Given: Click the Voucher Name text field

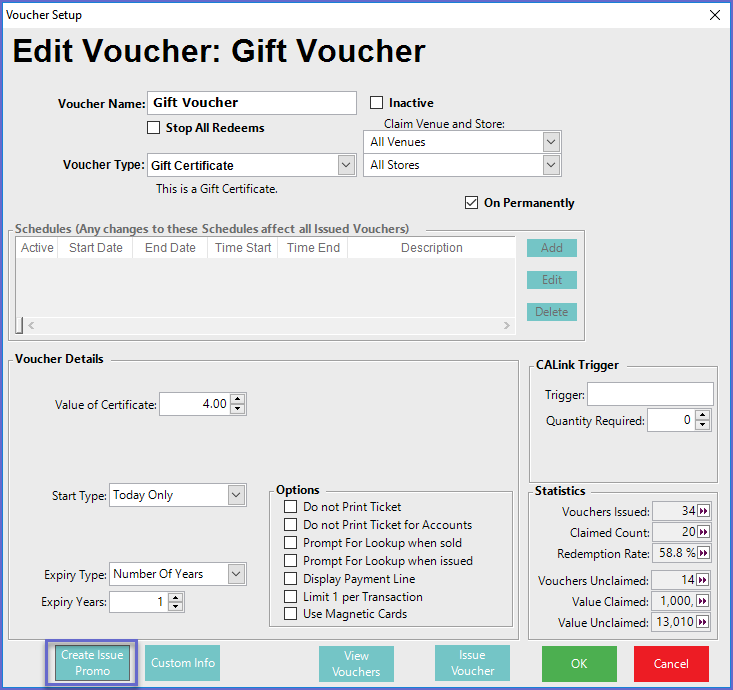Looking at the screenshot, I should pyautogui.click(x=252, y=103).
